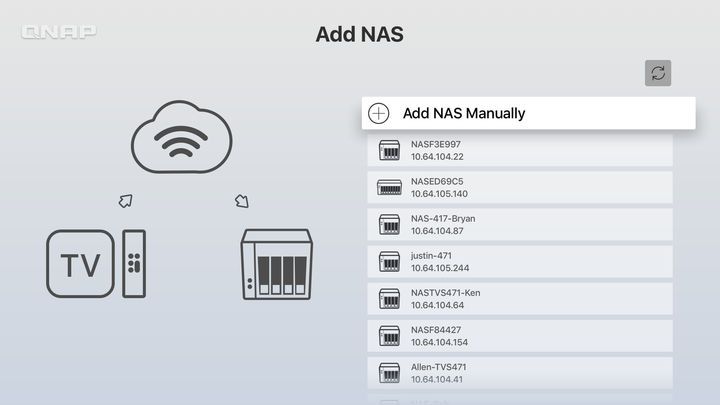
Task: Click the IP address 10.64.104.87
Action: [x=437, y=231]
